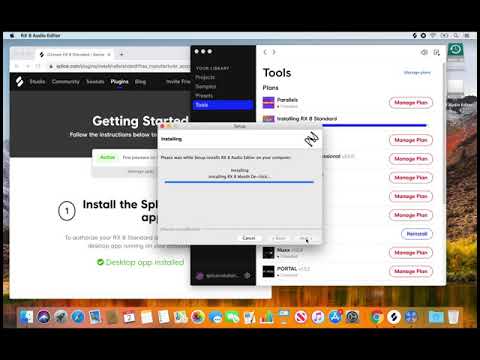
Task: Click the 'Tools' page heading in Splice
Action: click(277, 73)
